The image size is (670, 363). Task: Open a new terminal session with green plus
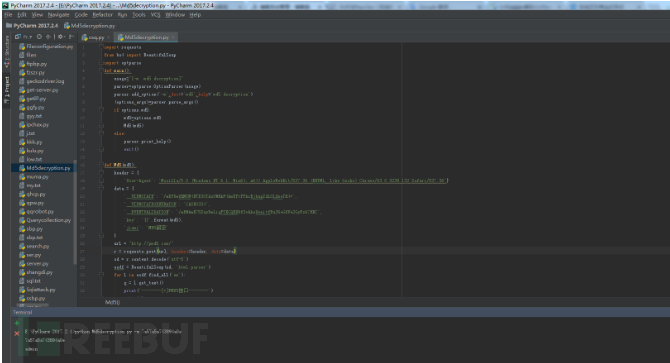click(17, 323)
